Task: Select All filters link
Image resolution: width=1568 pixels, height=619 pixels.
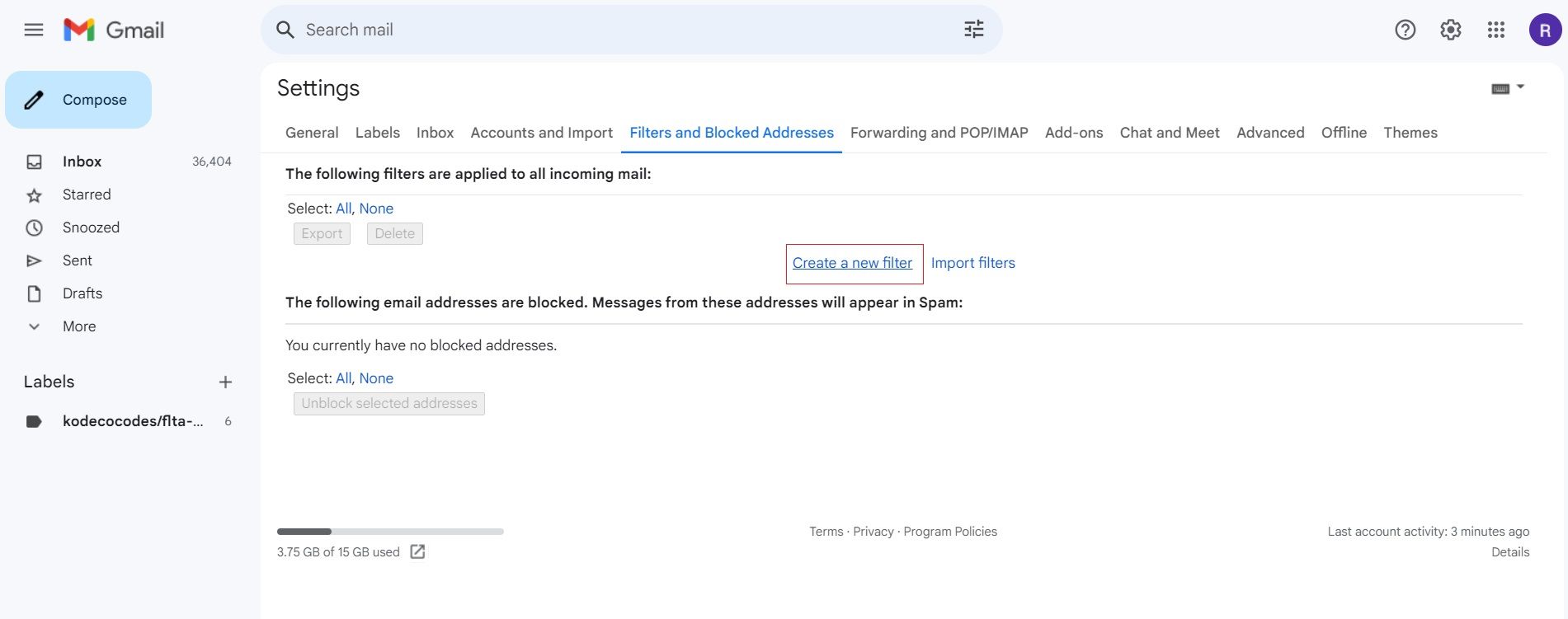Action: point(343,209)
